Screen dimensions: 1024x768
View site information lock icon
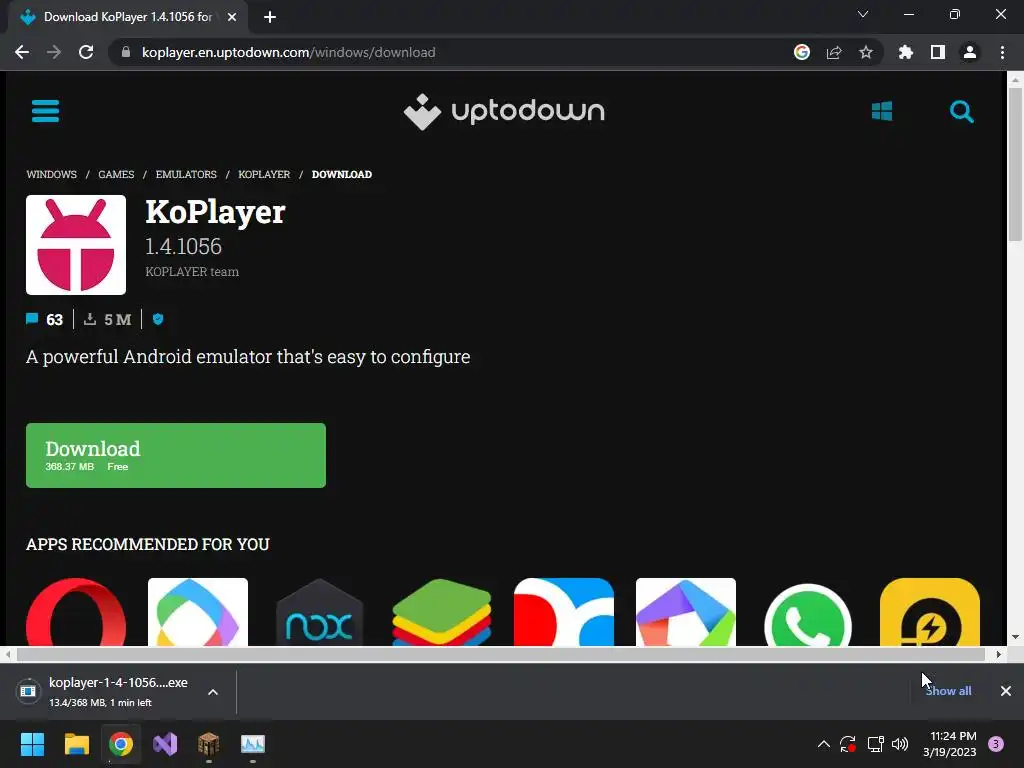(x=126, y=52)
